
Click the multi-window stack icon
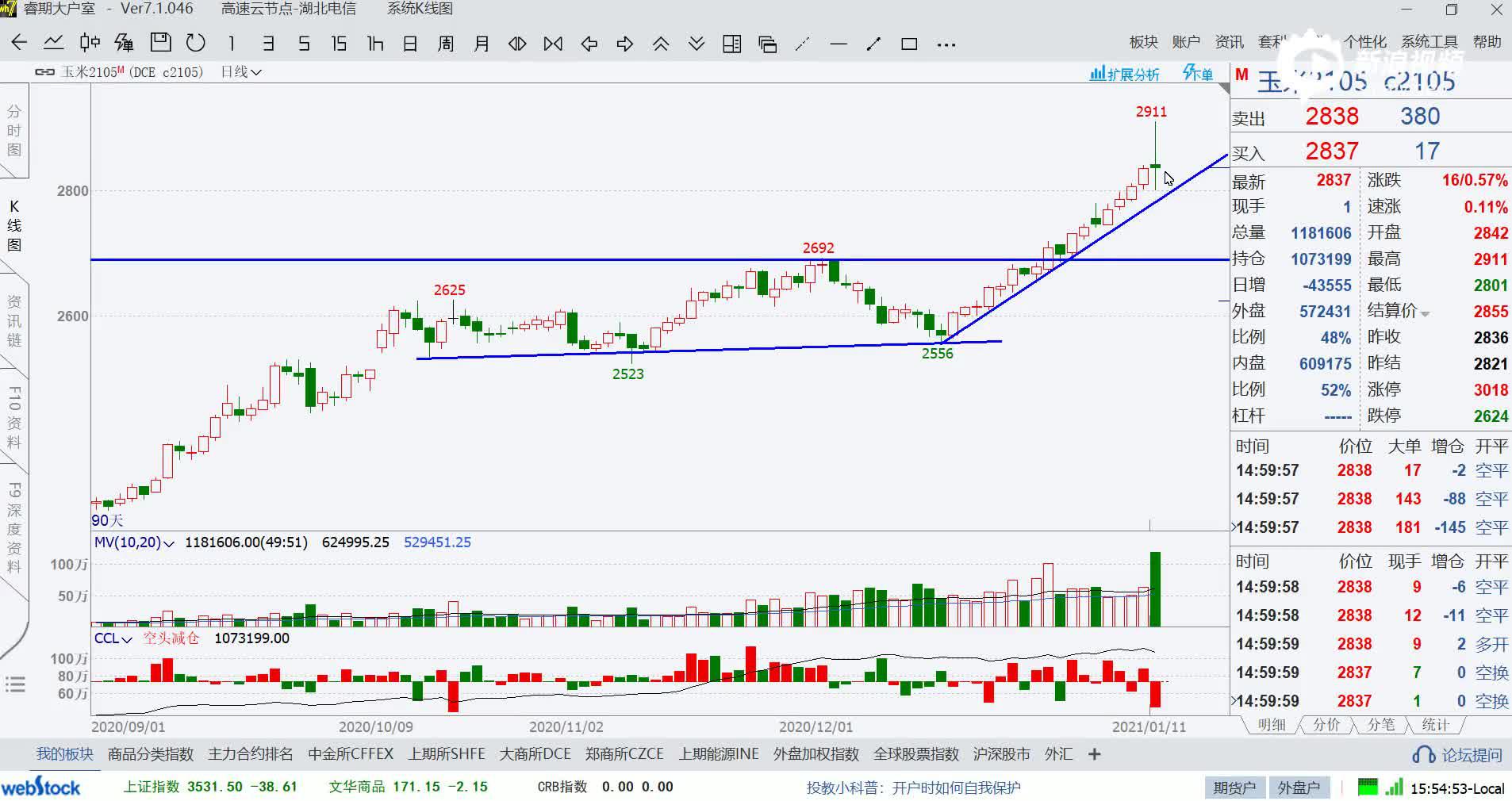(x=767, y=44)
